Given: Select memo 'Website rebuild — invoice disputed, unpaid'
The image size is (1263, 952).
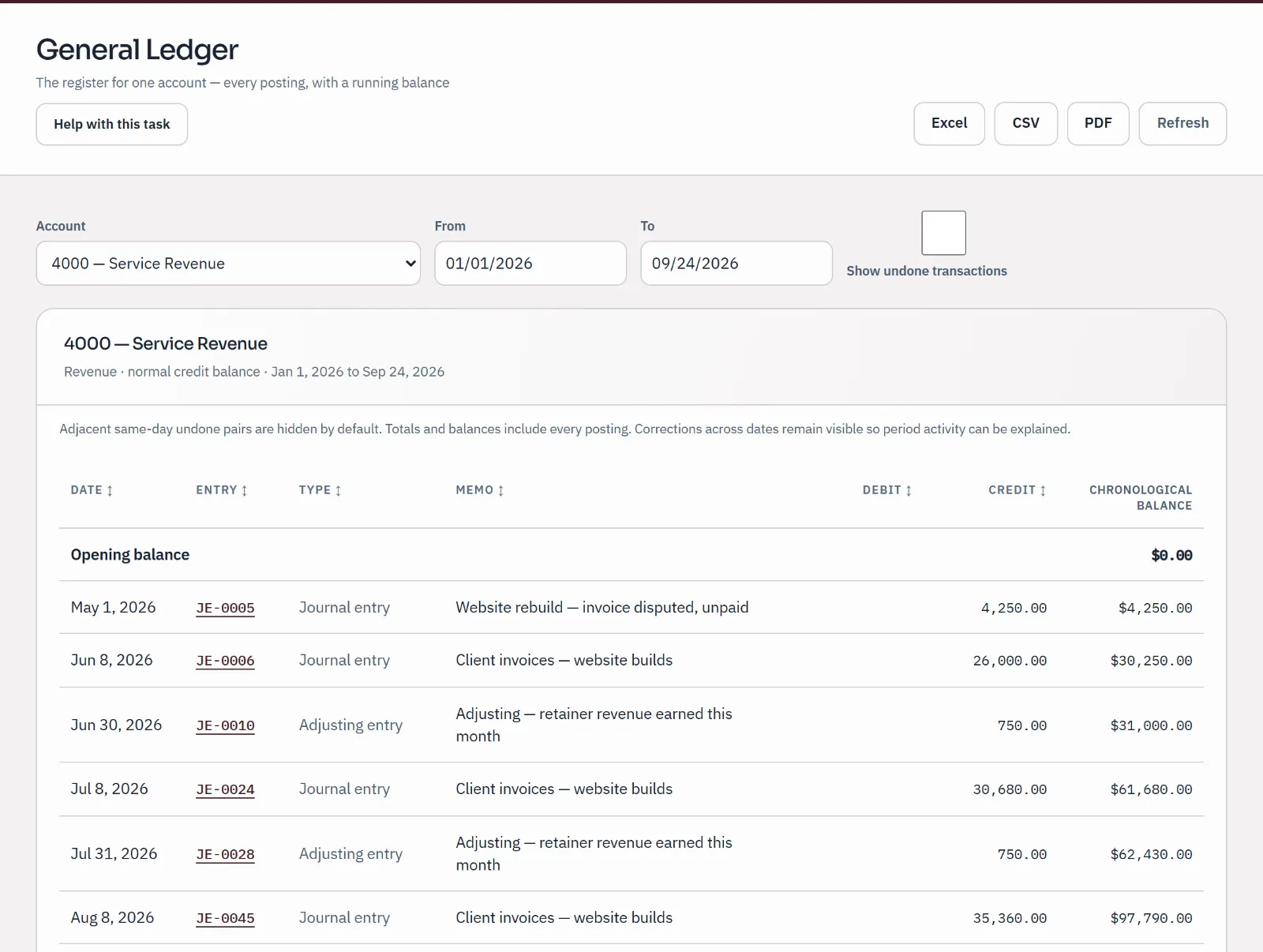Looking at the screenshot, I should 602,608.
